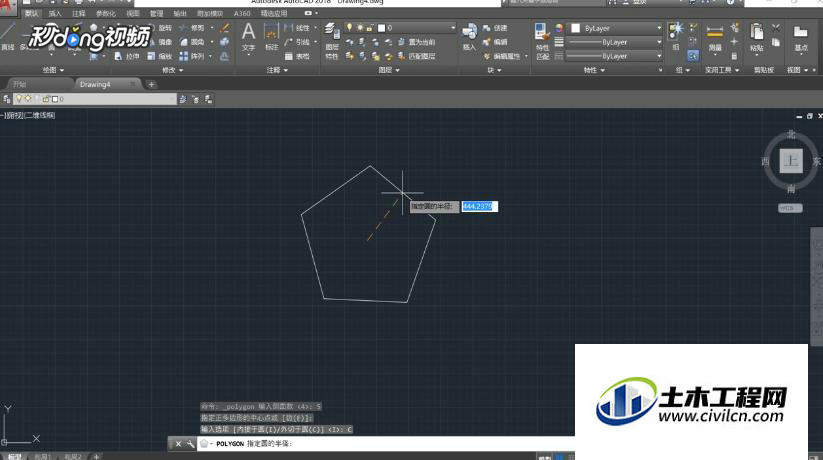Select the 圆角 (Fillet) tool

pyautogui.click(x=192, y=42)
